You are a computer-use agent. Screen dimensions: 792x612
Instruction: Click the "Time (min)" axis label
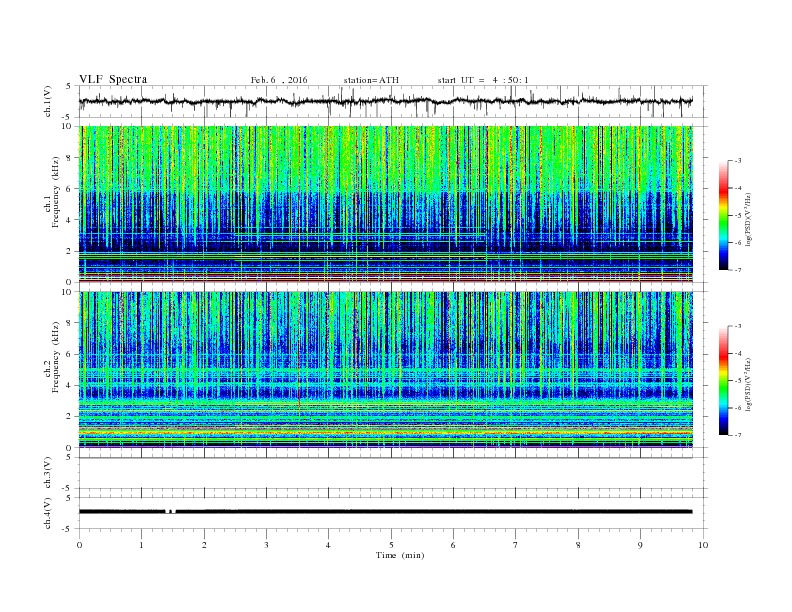(400, 555)
